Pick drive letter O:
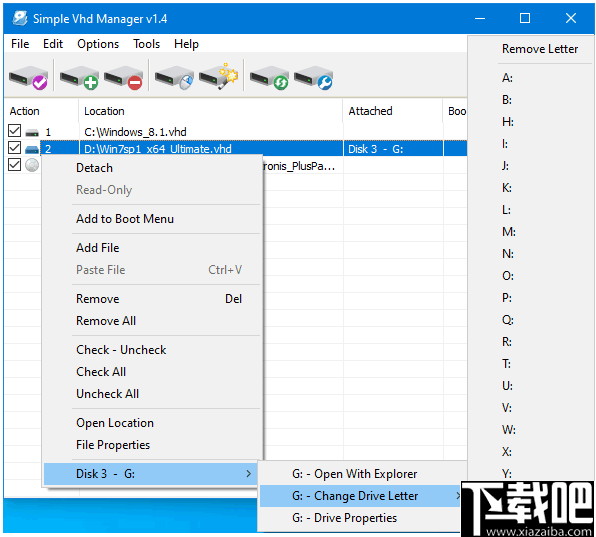 point(532,276)
